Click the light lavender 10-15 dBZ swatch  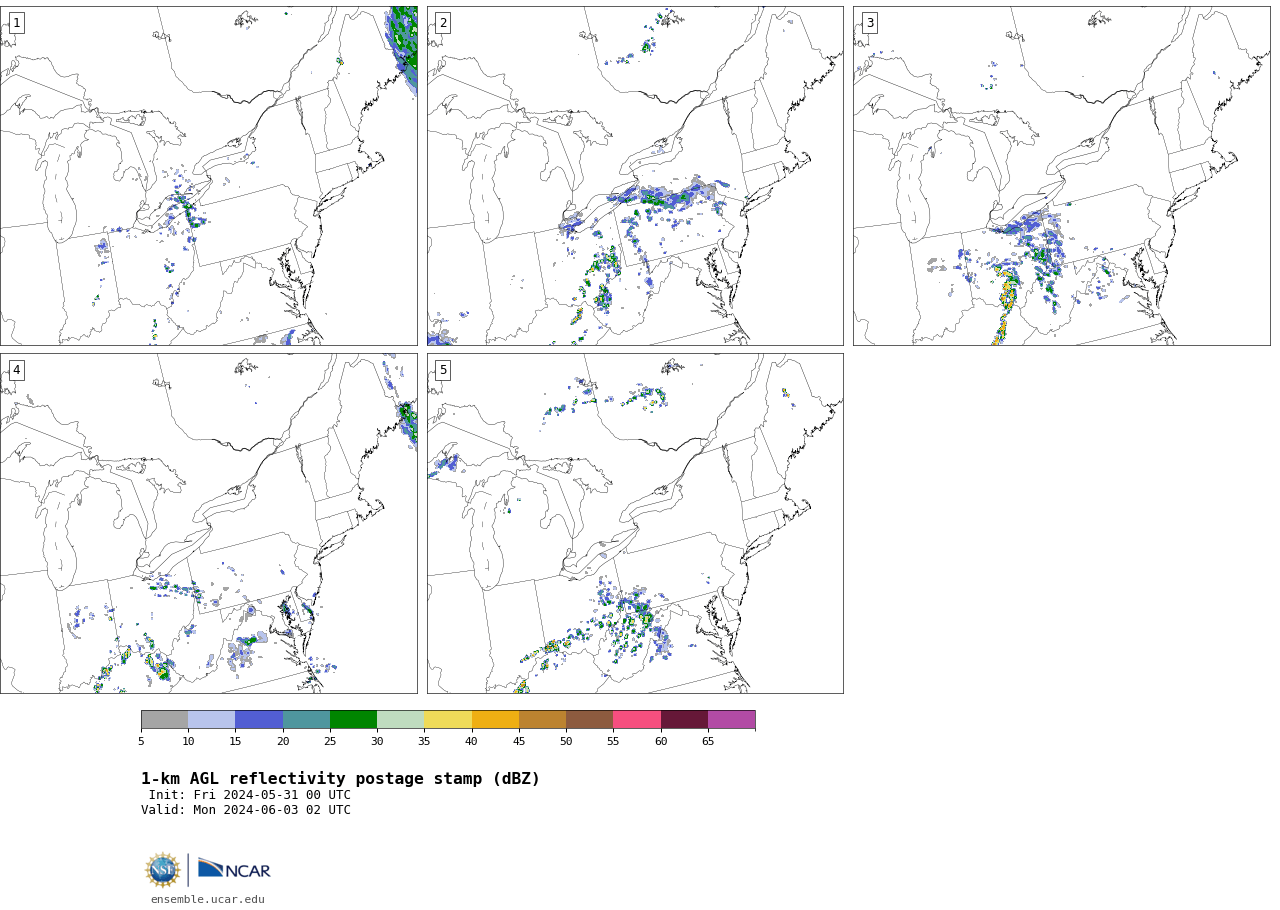point(211,720)
